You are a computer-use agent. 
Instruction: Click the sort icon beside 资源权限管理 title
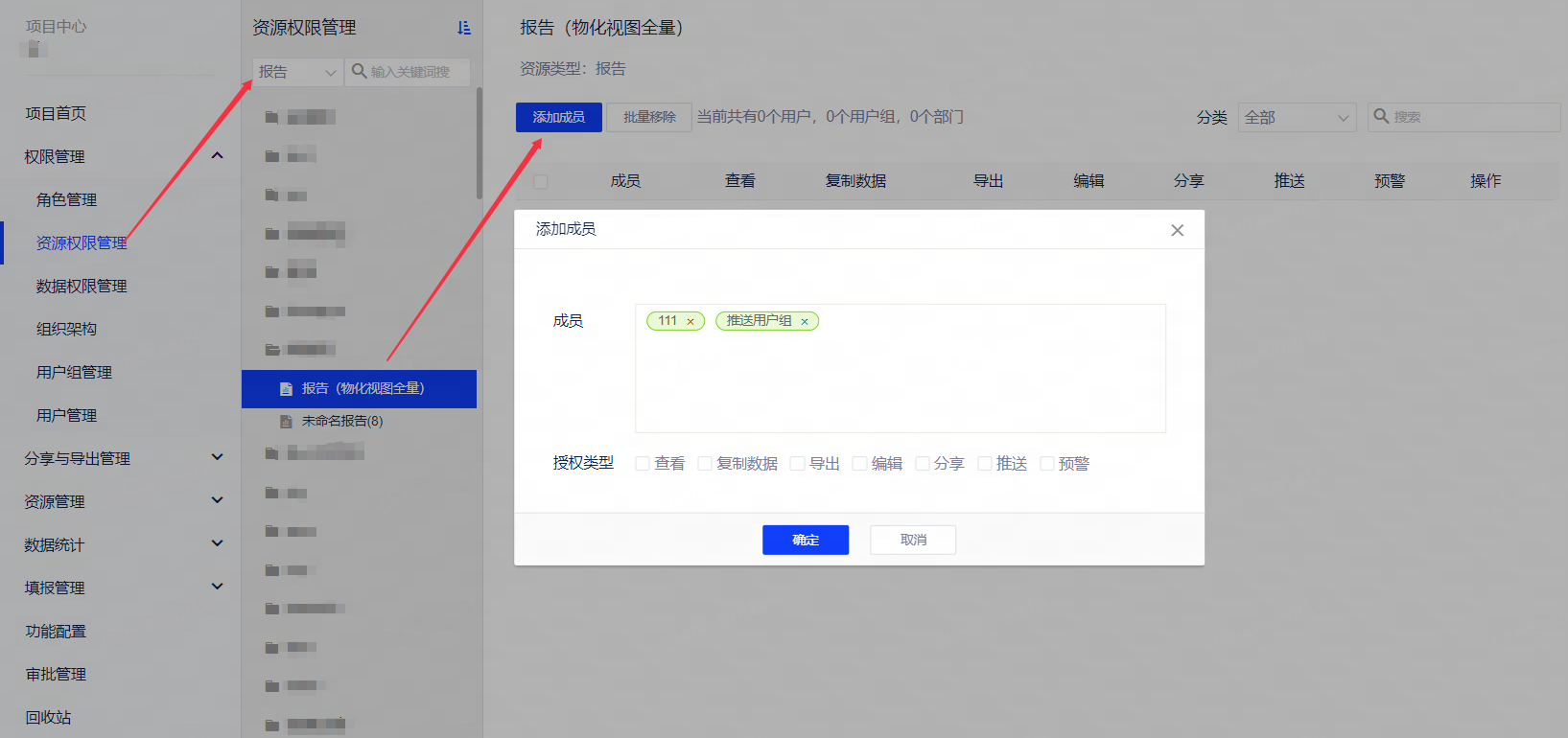tap(464, 28)
